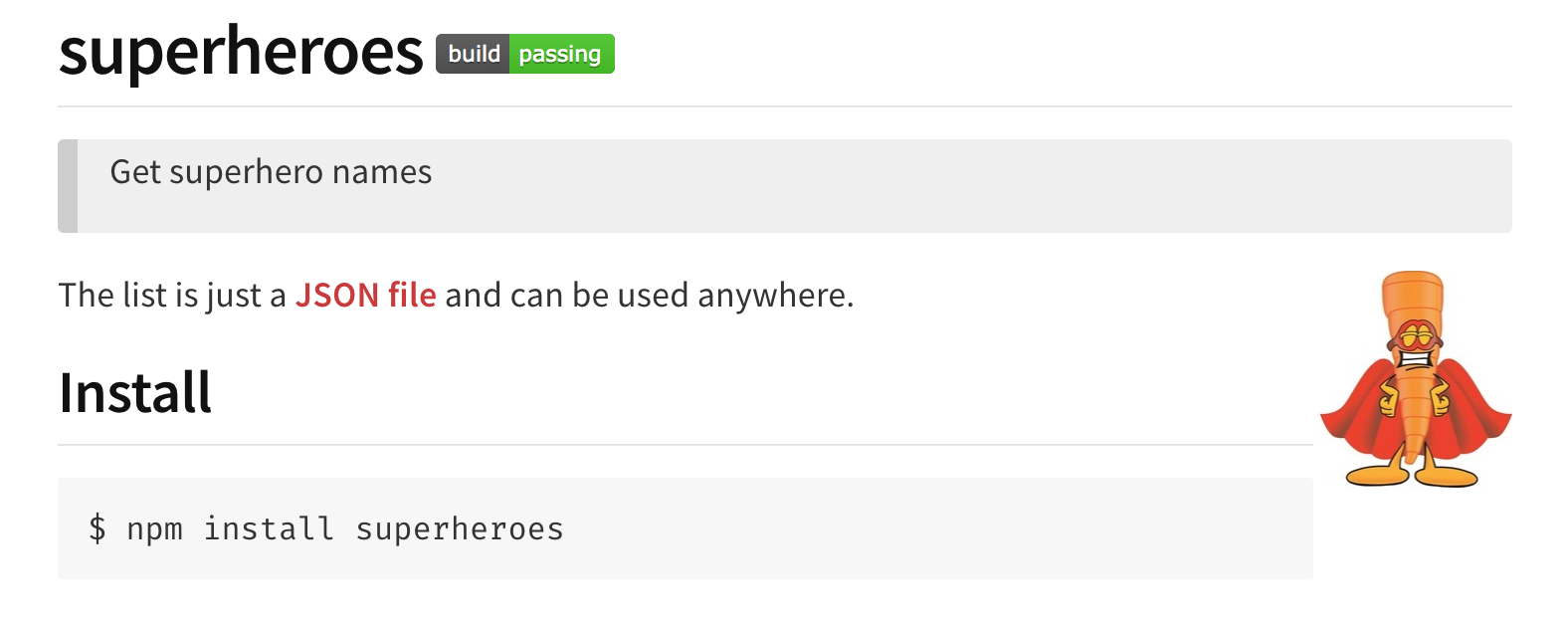Image resolution: width=1568 pixels, height=625 pixels.
Task: Click the word "install" in the command
Action: 269,528
